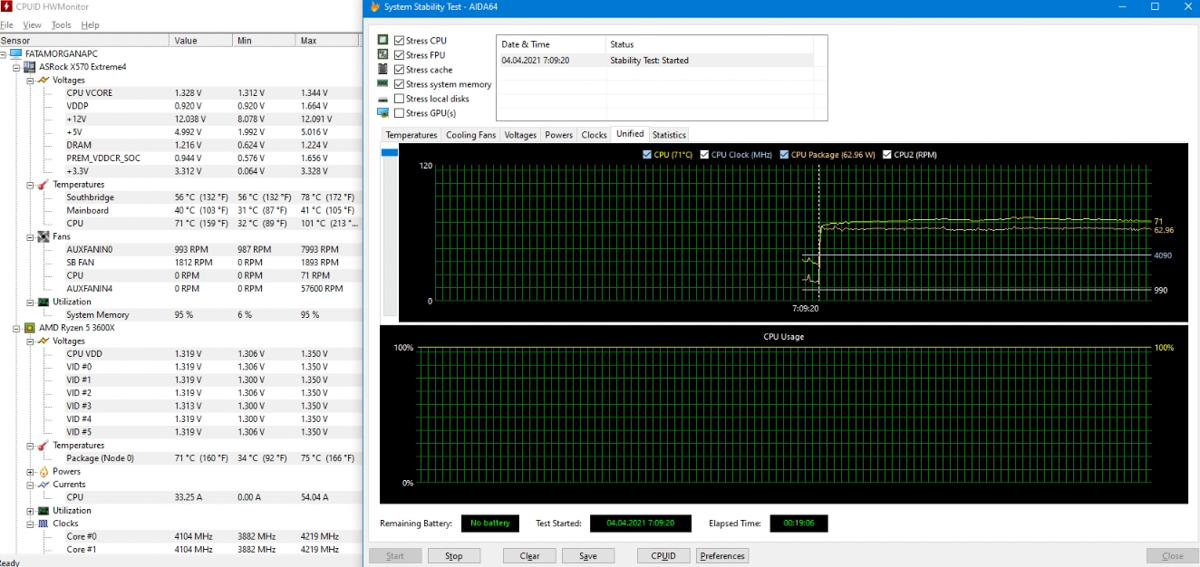Open the Help menu in HWMonitor

pos(90,24)
